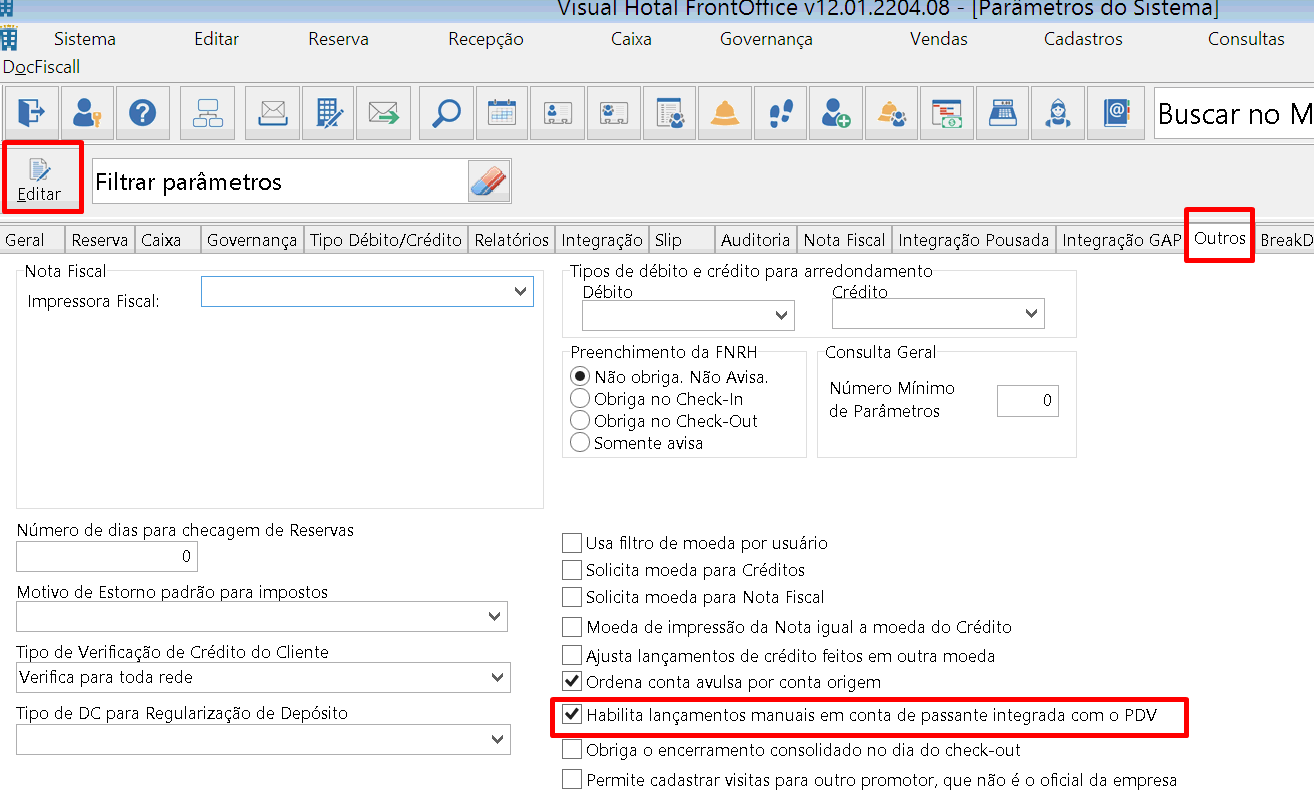This screenshot has height=791, width=1314.
Task: Click the list with users icon
Action: coord(669,113)
